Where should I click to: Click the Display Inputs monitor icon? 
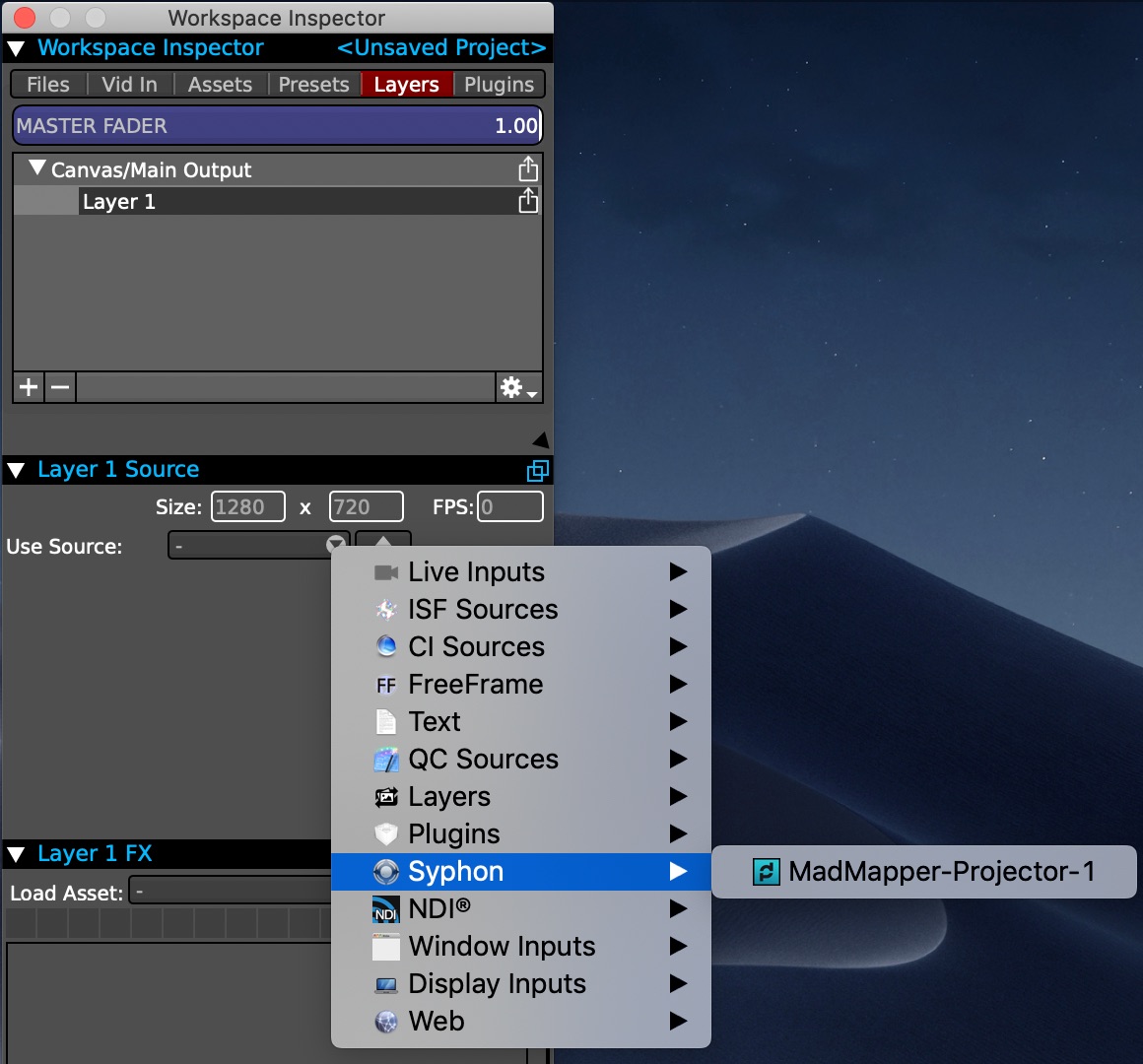coord(385,984)
